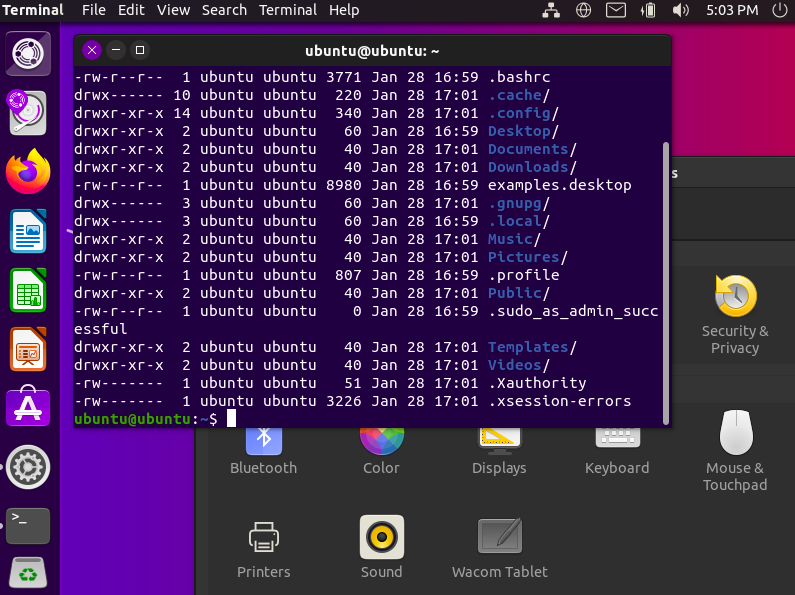Open the battery status indicator
The height and width of the screenshot is (595, 795).
[648, 10]
